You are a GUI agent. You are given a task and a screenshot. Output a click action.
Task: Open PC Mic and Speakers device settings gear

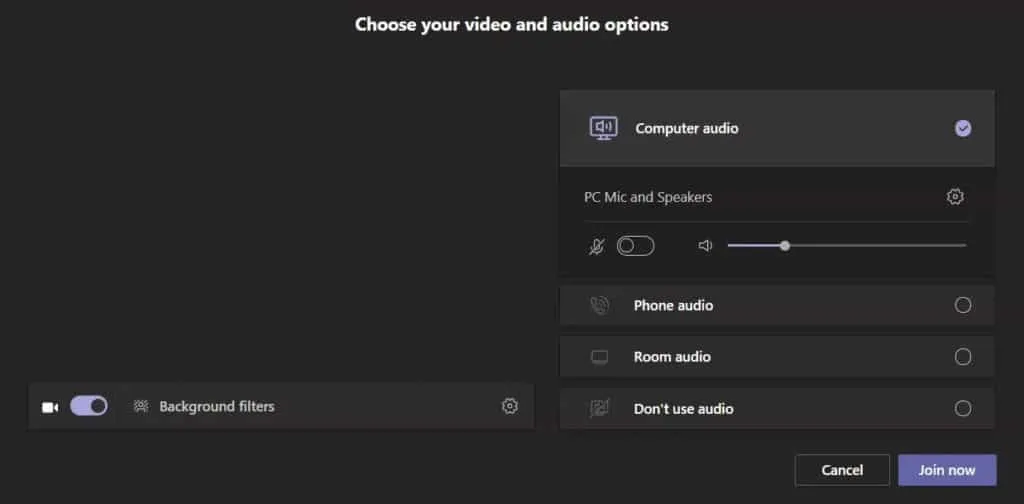pyautogui.click(x=955, y=197)
